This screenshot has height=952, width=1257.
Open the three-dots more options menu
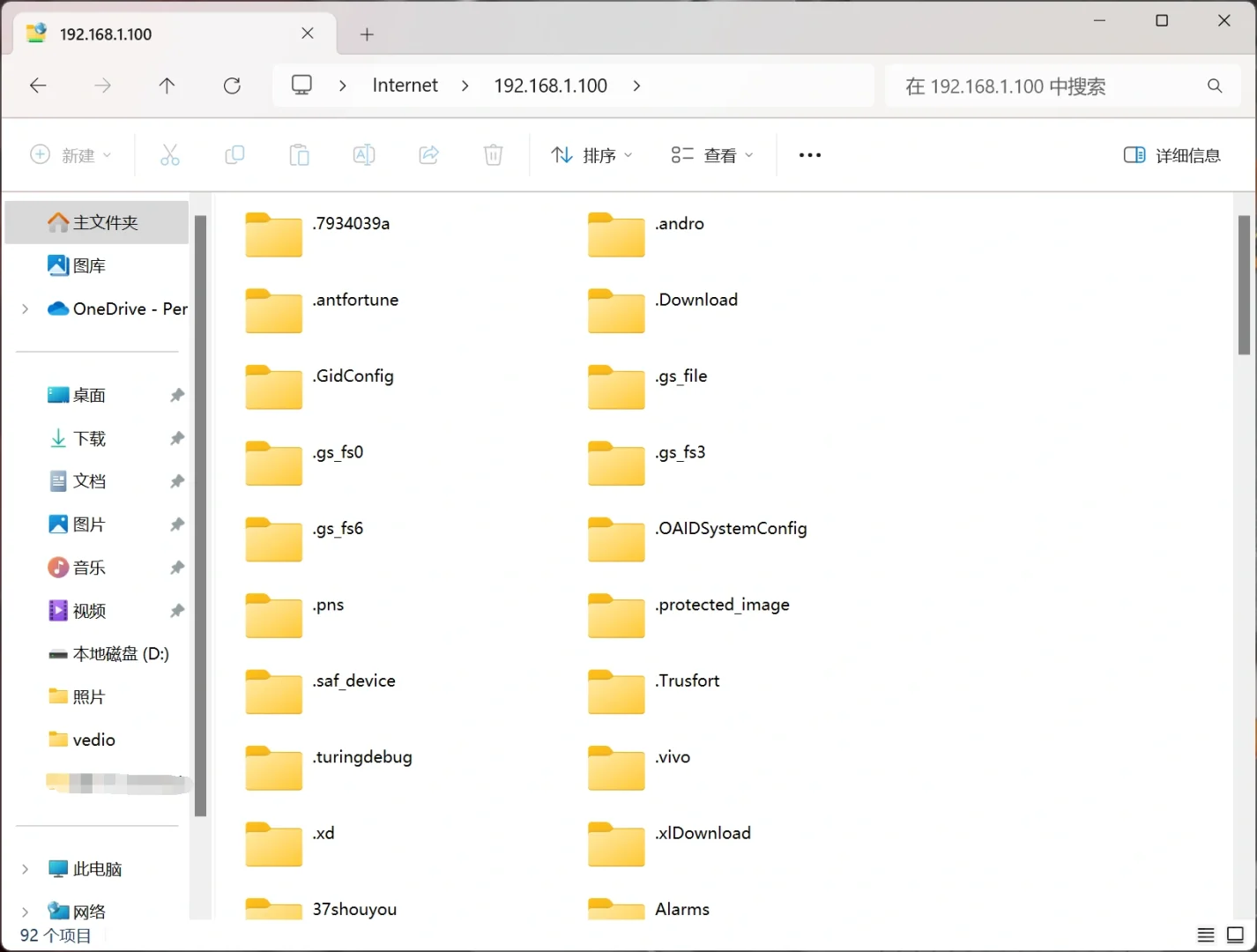[x=810, y=155]
